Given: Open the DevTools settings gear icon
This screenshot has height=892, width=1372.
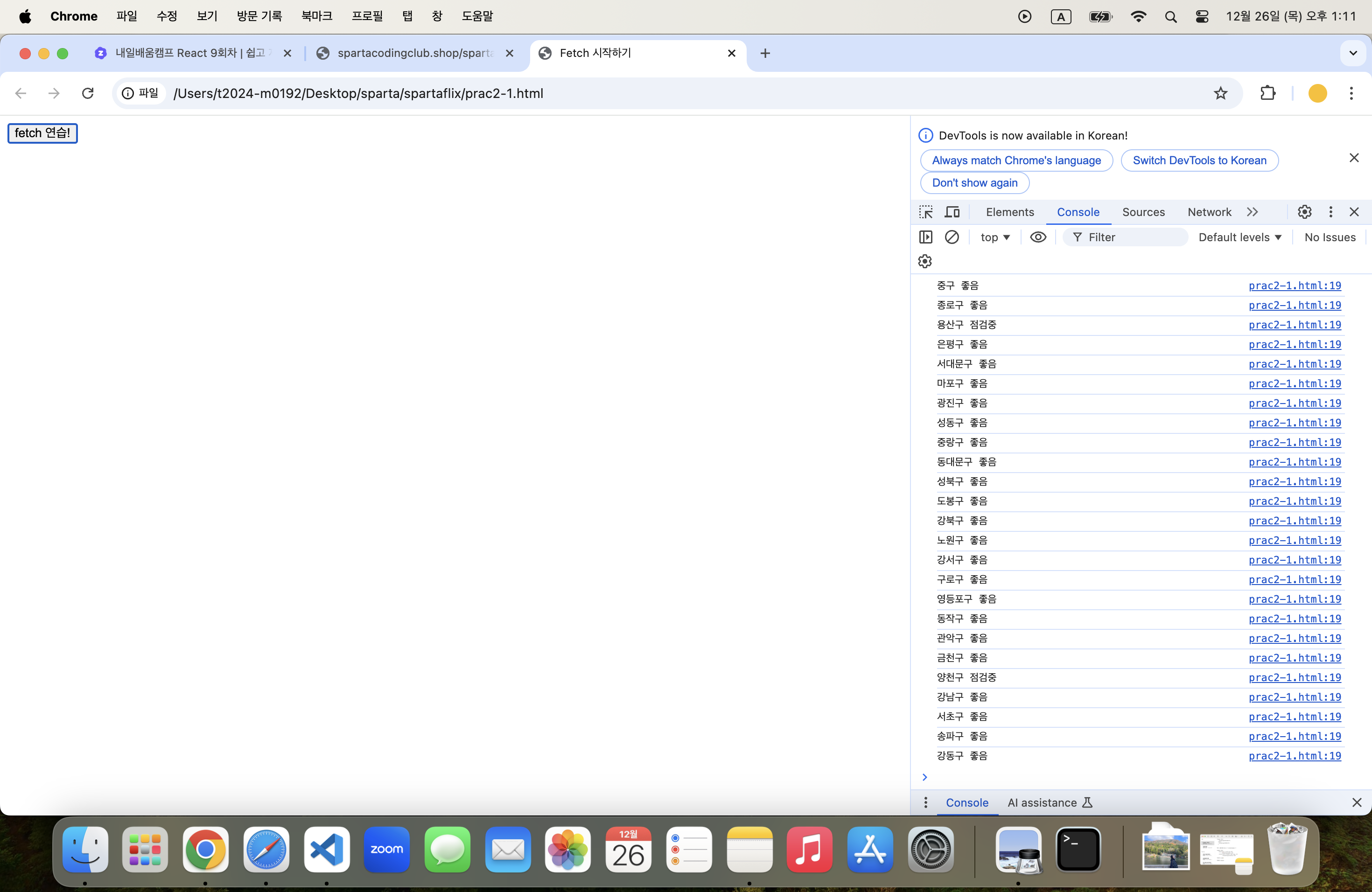Looking at the screenshot, I should 1304,212.
